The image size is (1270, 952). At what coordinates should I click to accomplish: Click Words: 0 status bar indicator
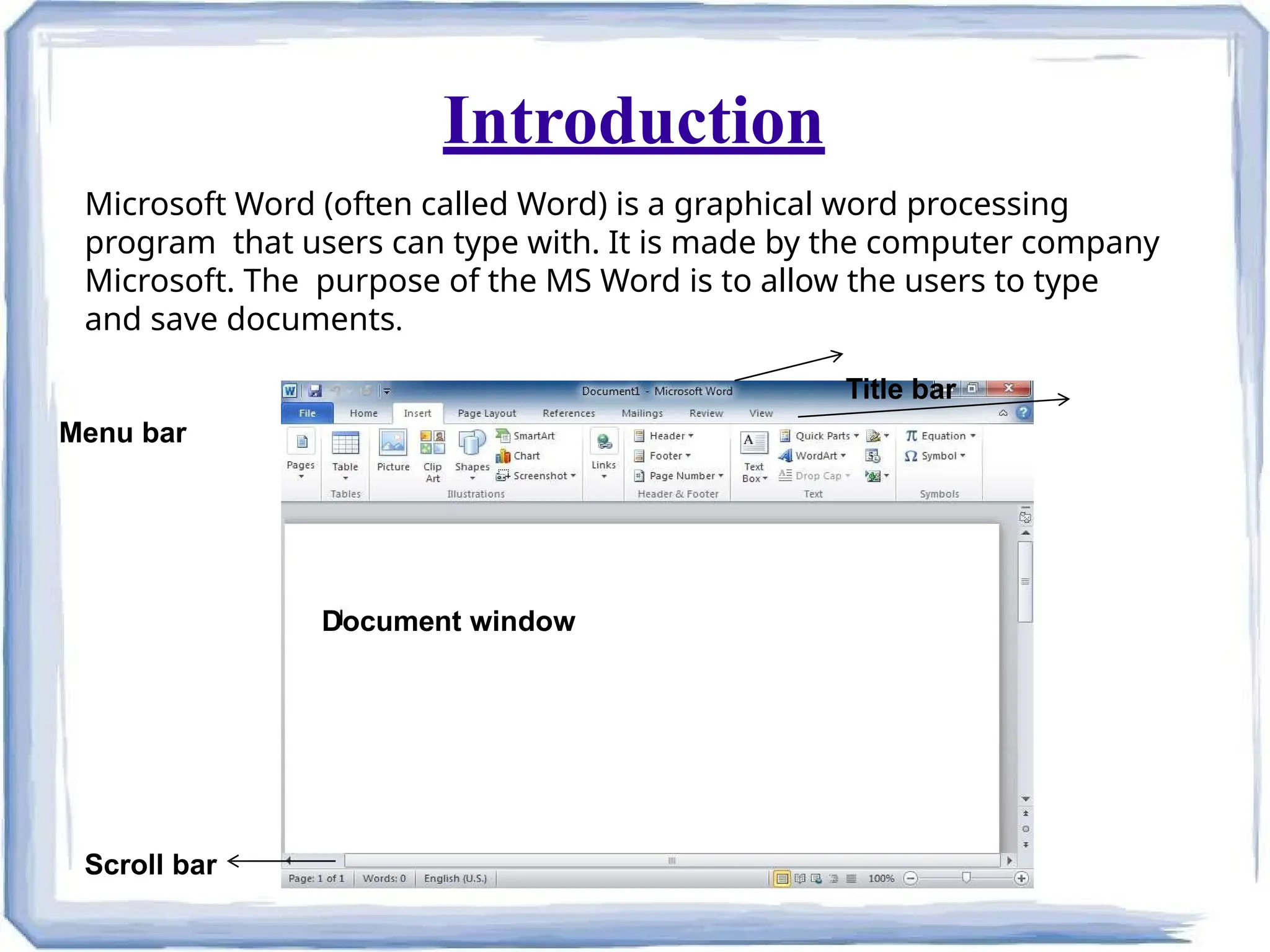(x=384, y=878)
